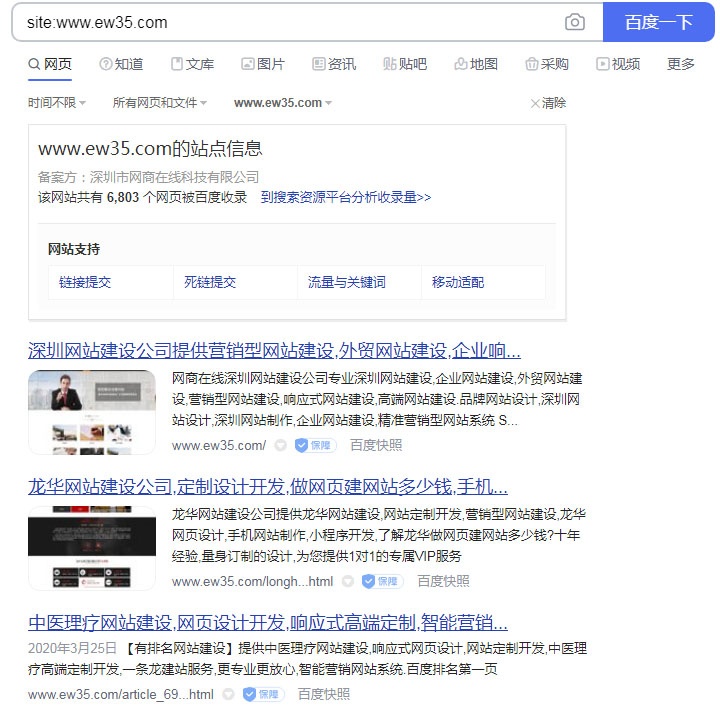This screenshot has width=720, height=716.
Task: Expand the 时间不限 time filter dropdown
Action: 56,103
